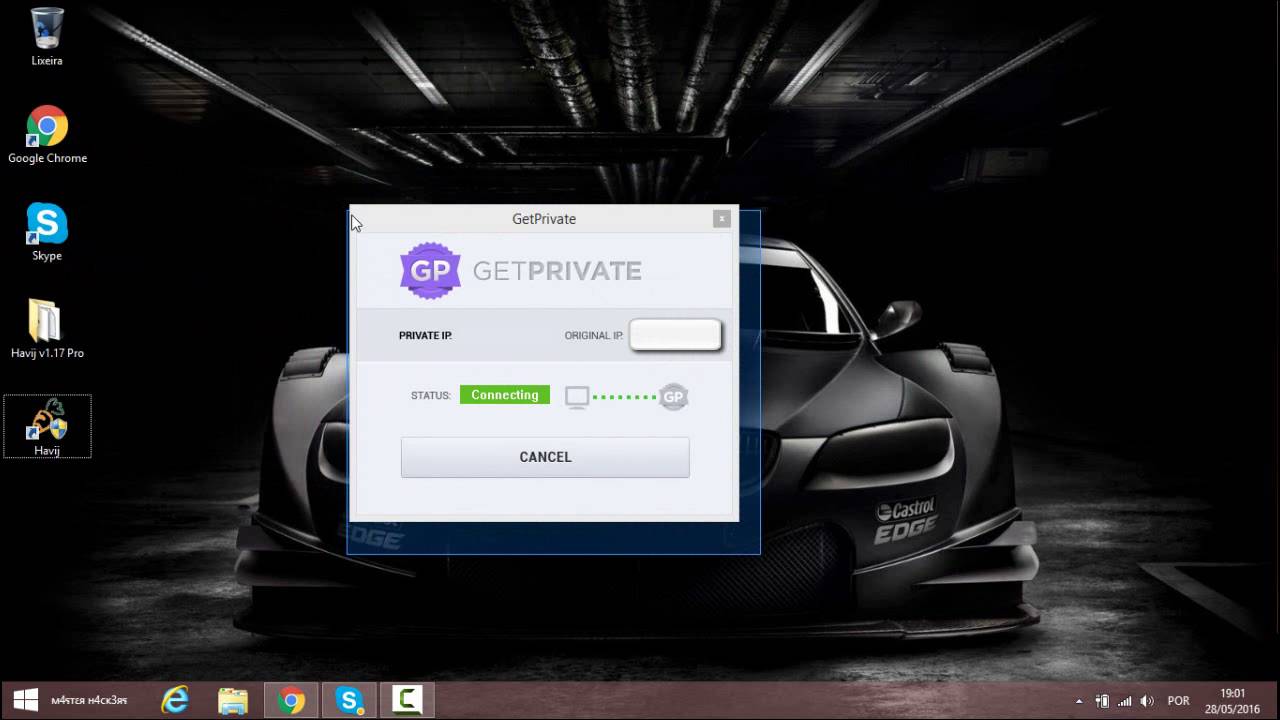This screenshot has height=720, width=1280.
Task: Click the CANCEL button in GetPrivate
Action: pos(545,457)
